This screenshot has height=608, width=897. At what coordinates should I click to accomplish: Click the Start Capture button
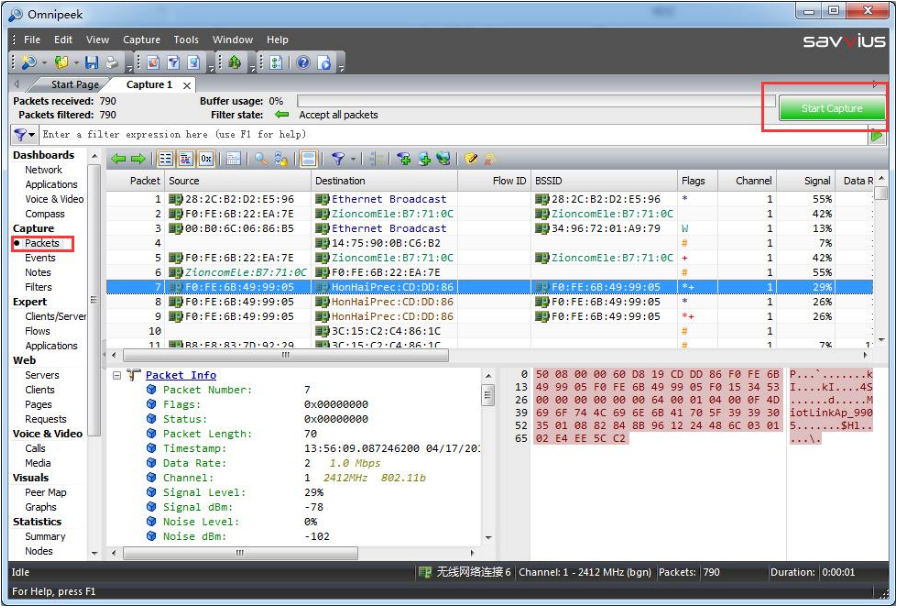coord(831,108)
